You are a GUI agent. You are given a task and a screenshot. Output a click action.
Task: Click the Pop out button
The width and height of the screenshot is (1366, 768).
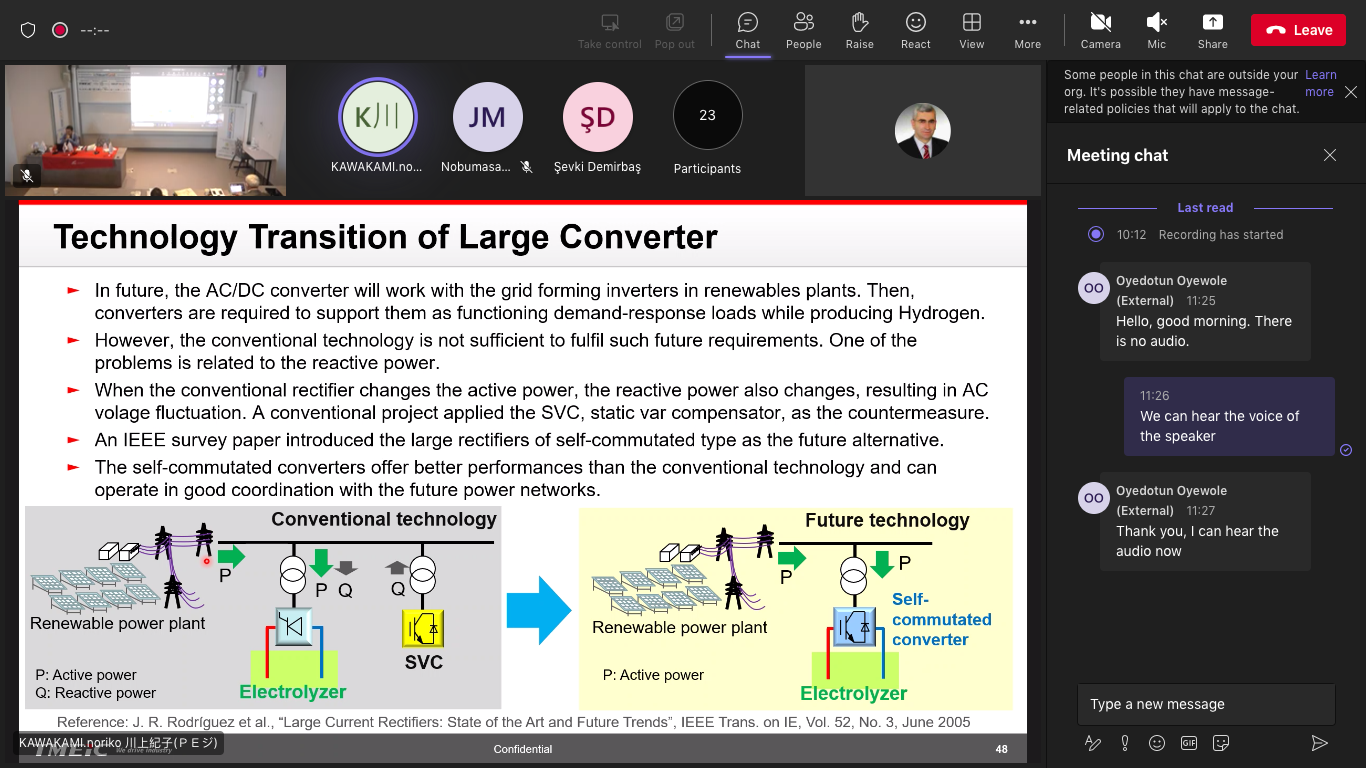click(674, 30)
